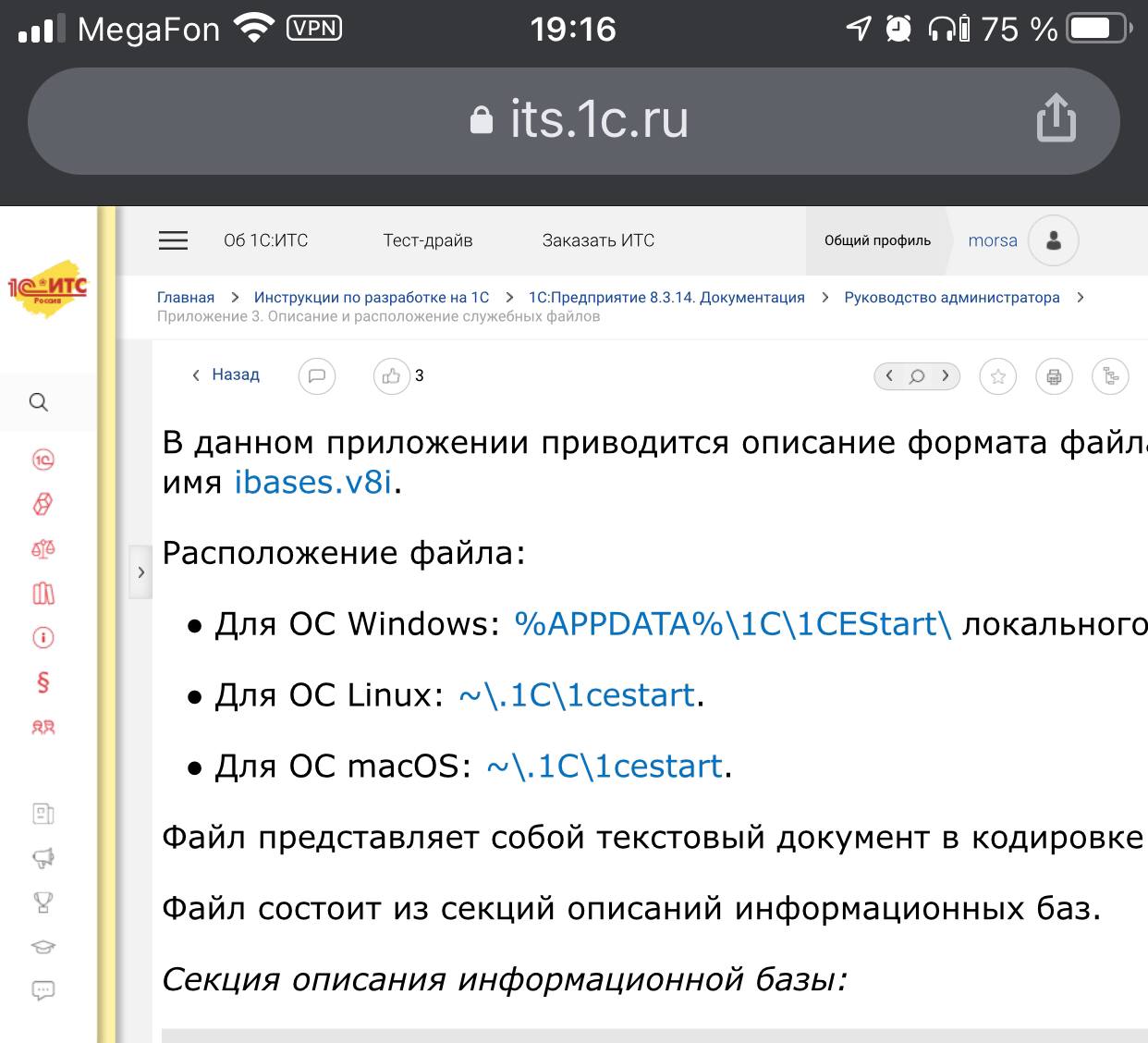The height and width of the screenshot is (1043, 1148).
Task: Open the hamburger menu icon
Action: (173, 240)
